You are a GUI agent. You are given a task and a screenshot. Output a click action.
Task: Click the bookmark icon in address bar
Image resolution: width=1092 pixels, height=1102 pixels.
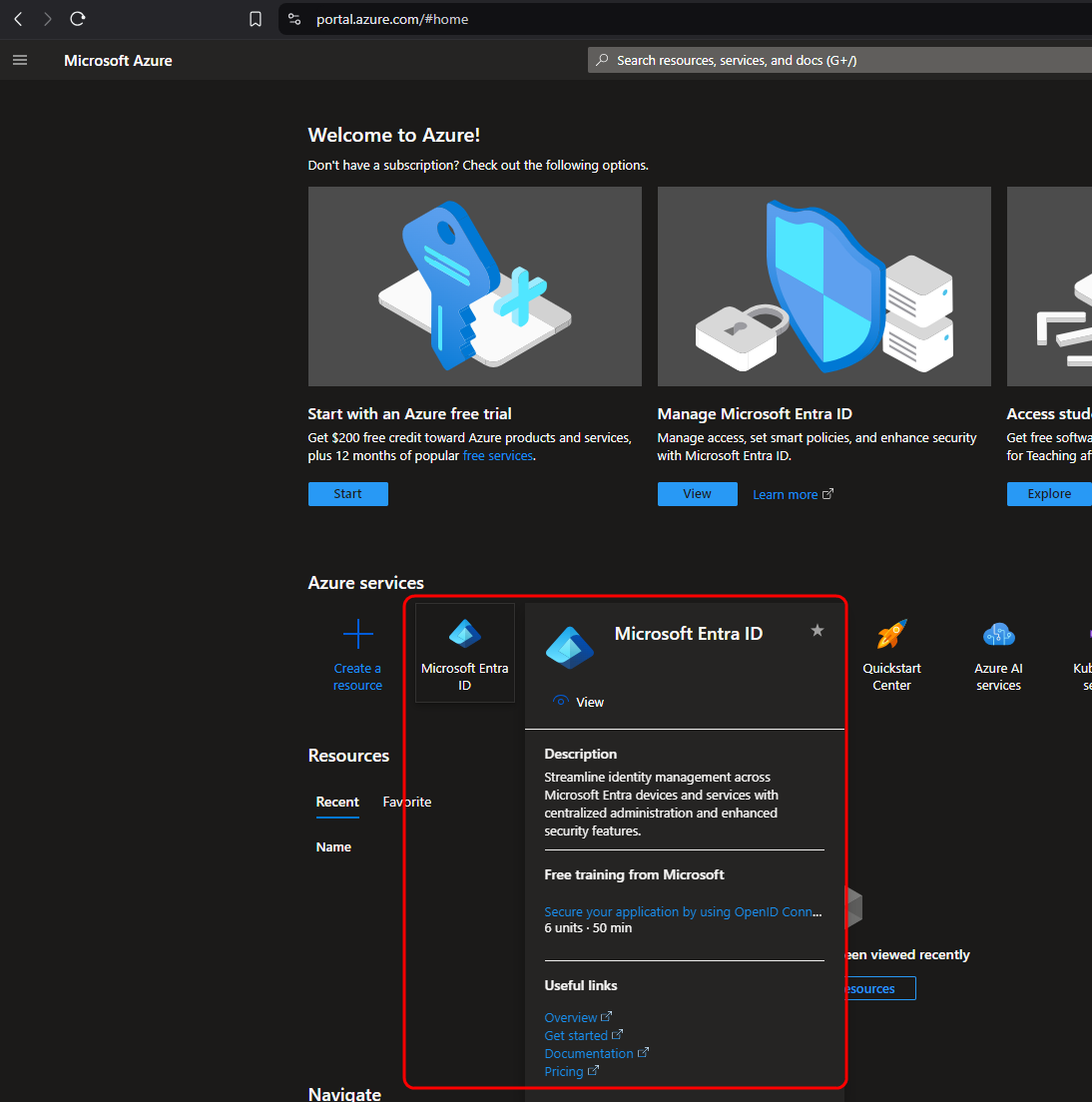(x=256, y=19)
